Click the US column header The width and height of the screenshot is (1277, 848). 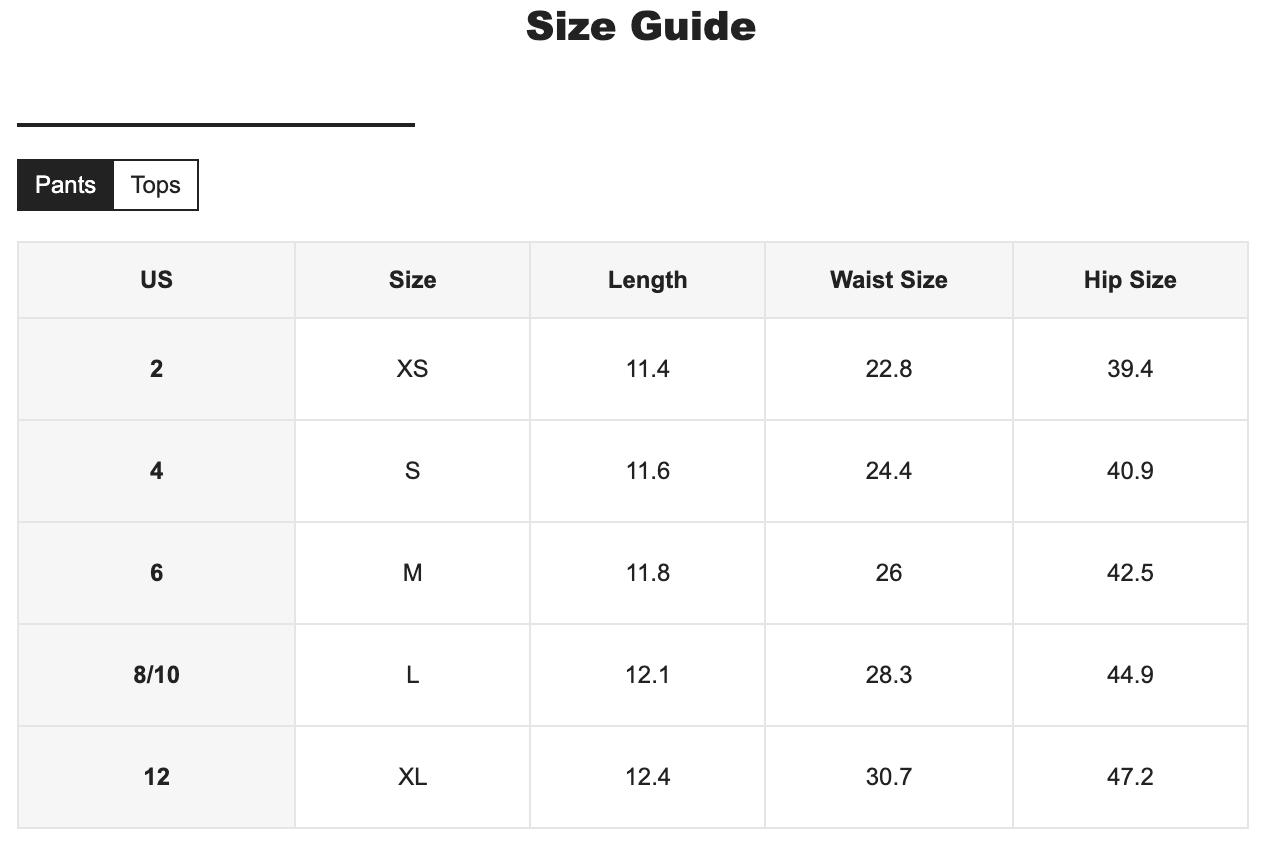click(x=156, y=280)
